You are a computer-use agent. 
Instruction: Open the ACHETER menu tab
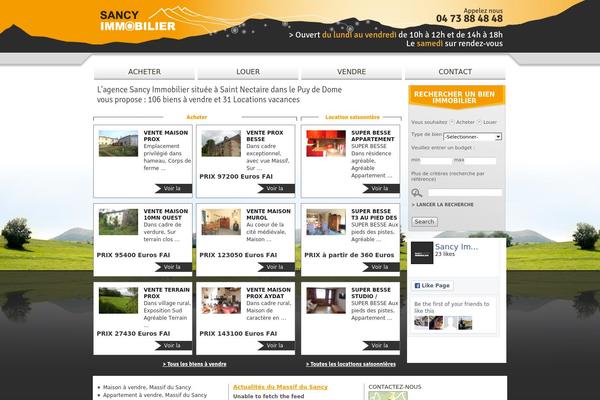[144, 72]
